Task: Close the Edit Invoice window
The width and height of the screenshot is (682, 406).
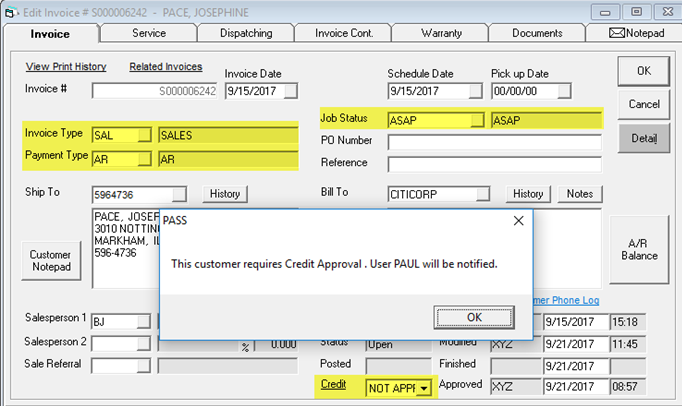Action: (668, 12)
